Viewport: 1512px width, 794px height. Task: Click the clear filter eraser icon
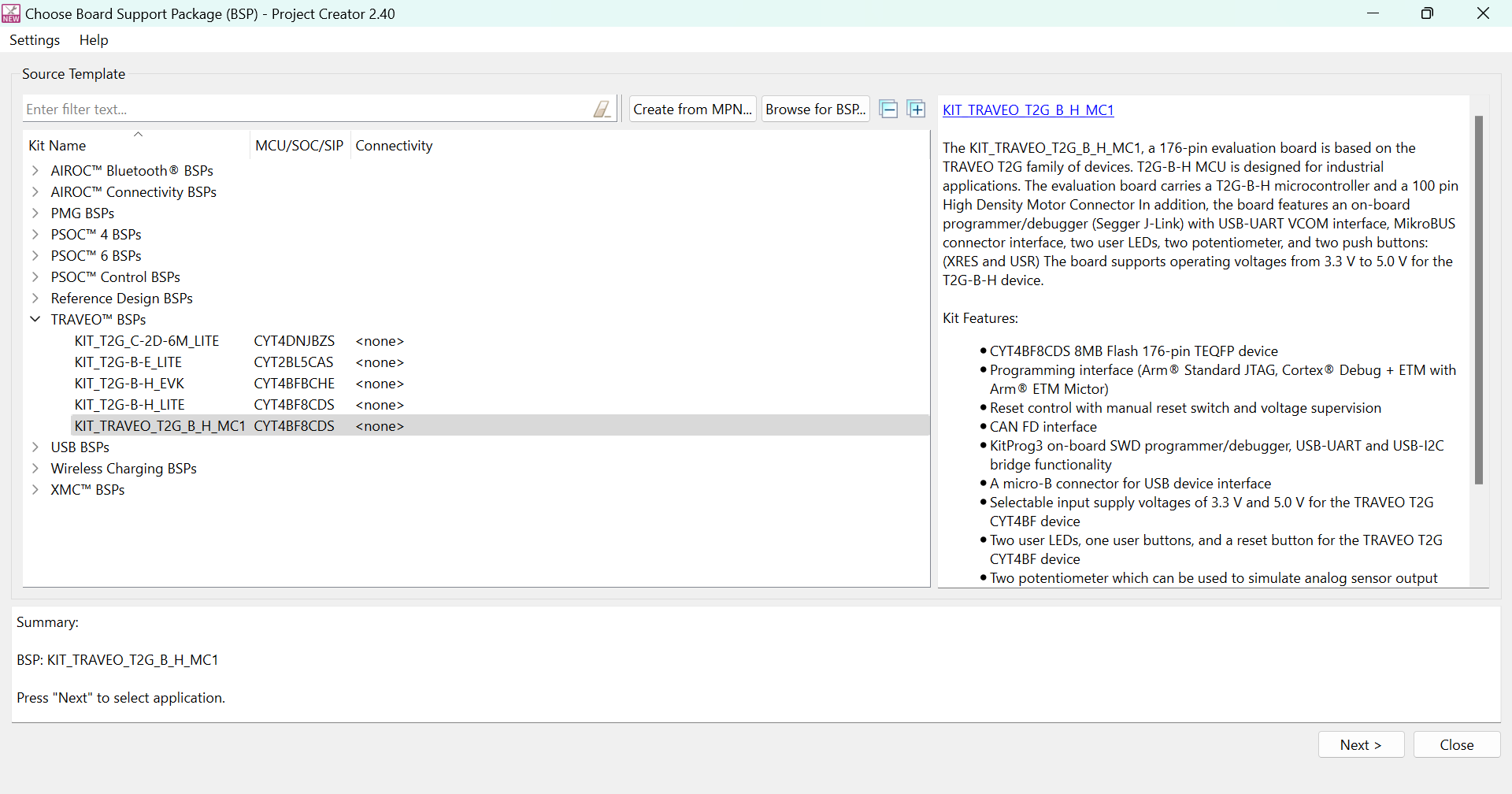click(x=602, y=109)
